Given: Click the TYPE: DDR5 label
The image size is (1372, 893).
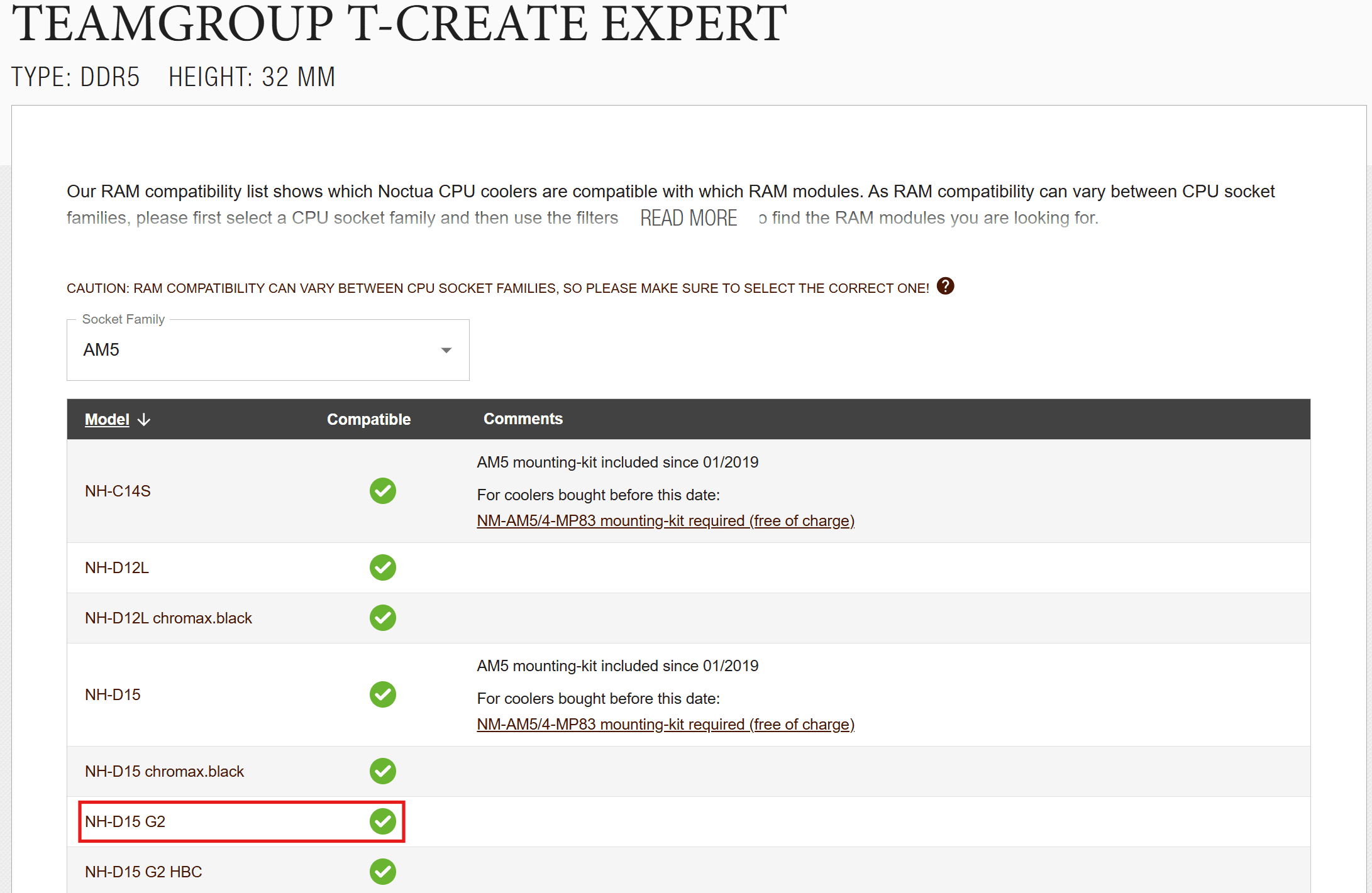Looking at the screenshot, I should [75, 77].
